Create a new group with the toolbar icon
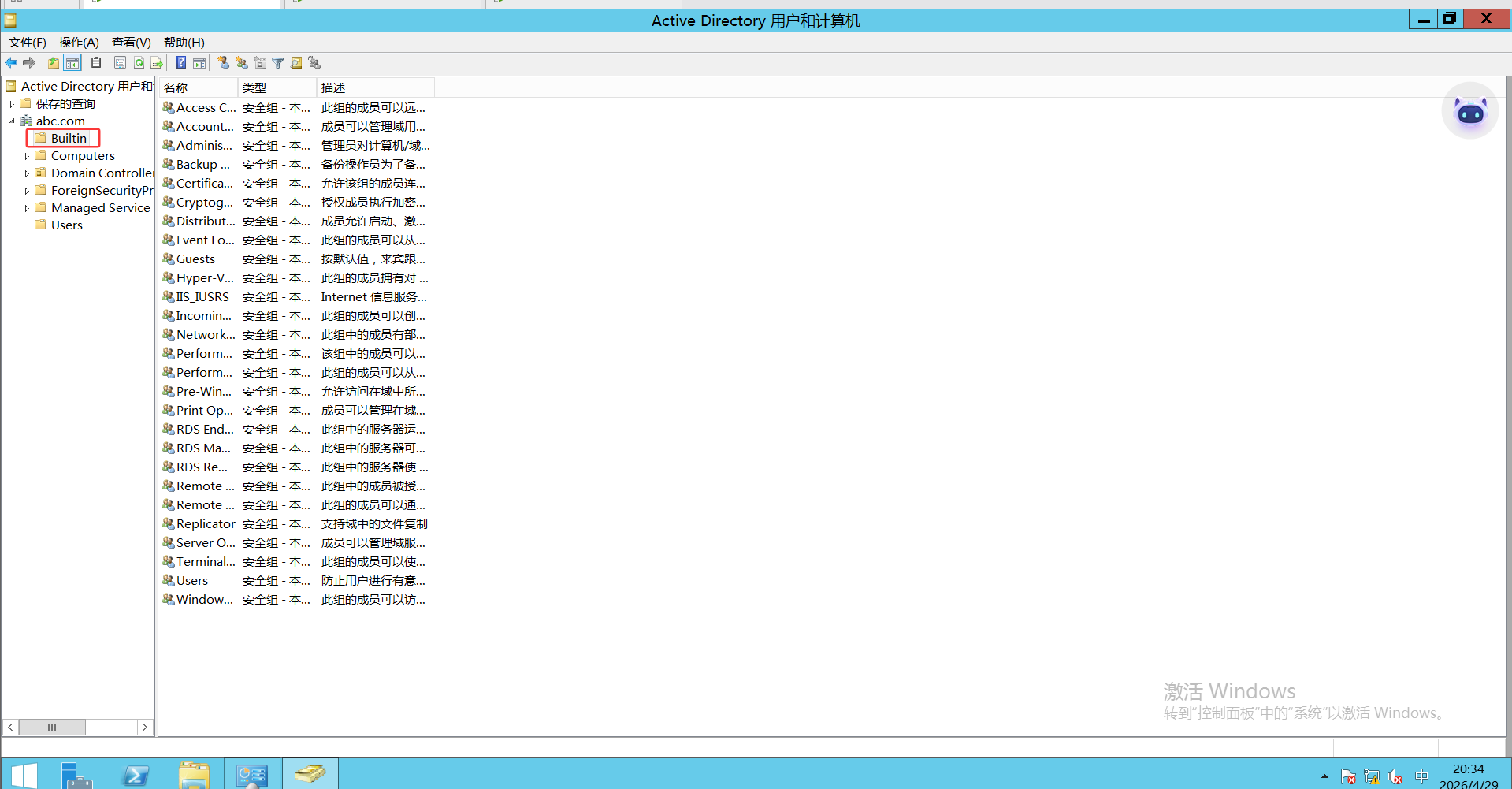This screenshot has height=789, width=1512. coord(242,63)
